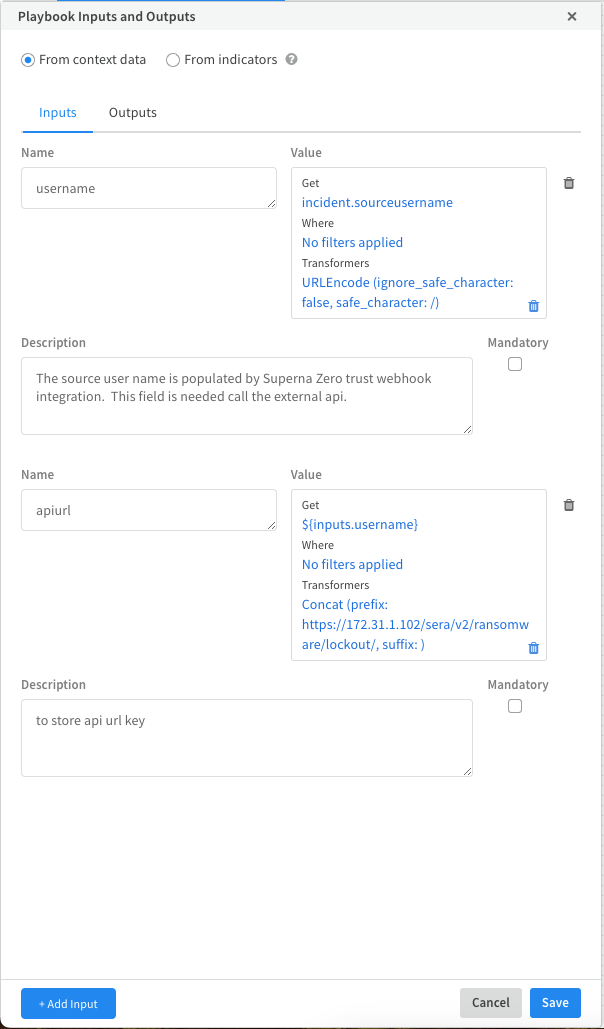Viewport: 604px width, 1029px height.
Task: Click inside the username Name field
Action: (148, 188)
